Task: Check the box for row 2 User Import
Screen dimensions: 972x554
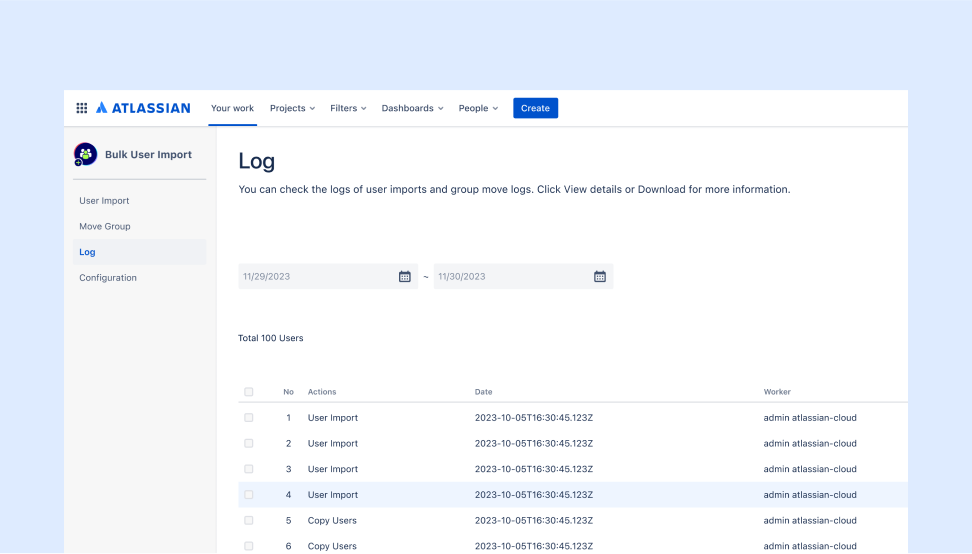Action: tap(249, 443)
